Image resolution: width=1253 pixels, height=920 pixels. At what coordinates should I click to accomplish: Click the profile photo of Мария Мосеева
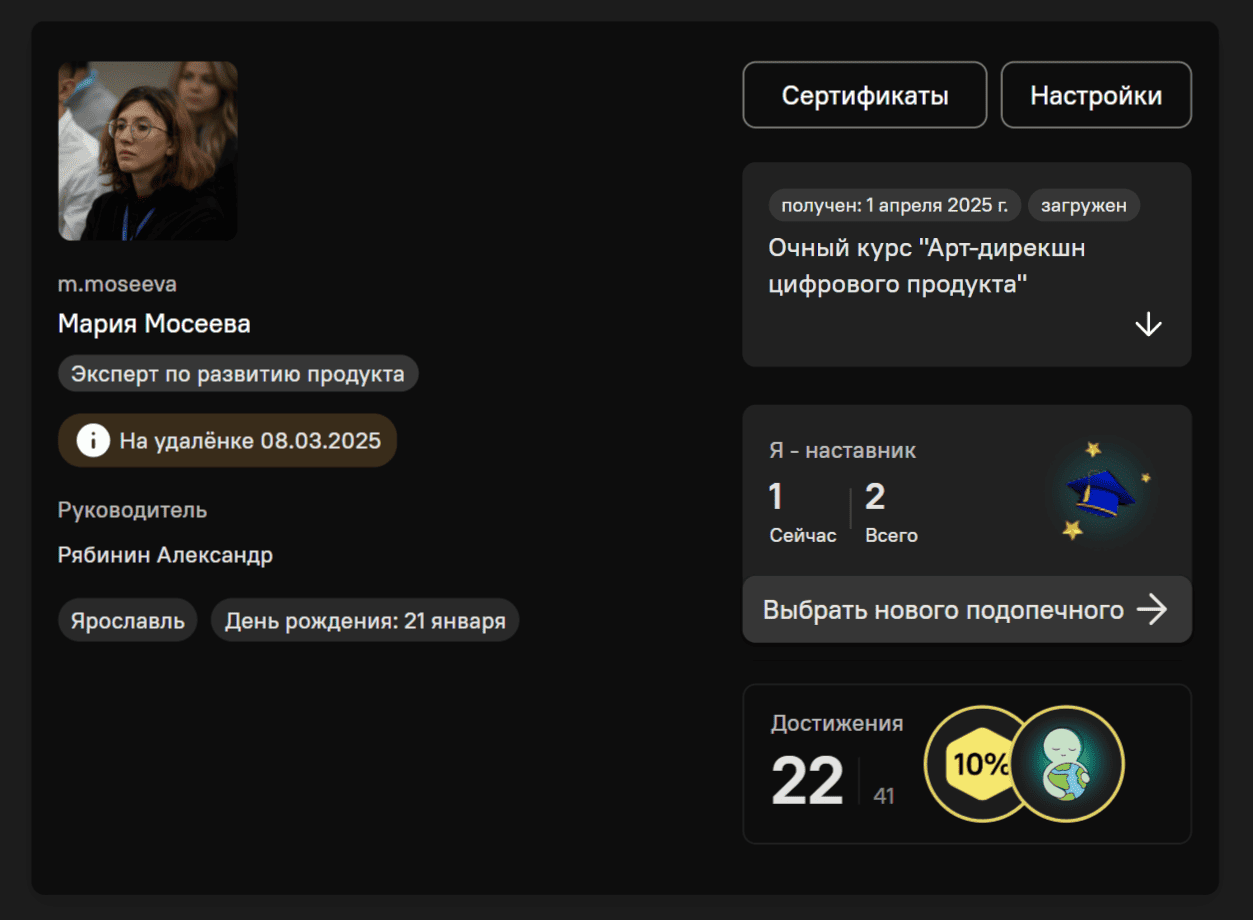pyautogui.click(x=148, y=151)
